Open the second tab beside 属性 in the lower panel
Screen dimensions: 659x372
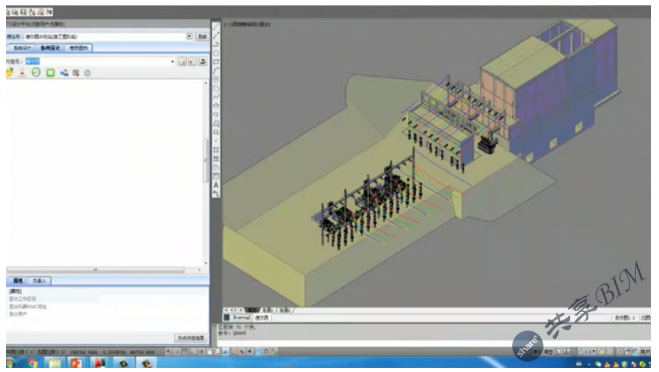click(x=39, y=280)
